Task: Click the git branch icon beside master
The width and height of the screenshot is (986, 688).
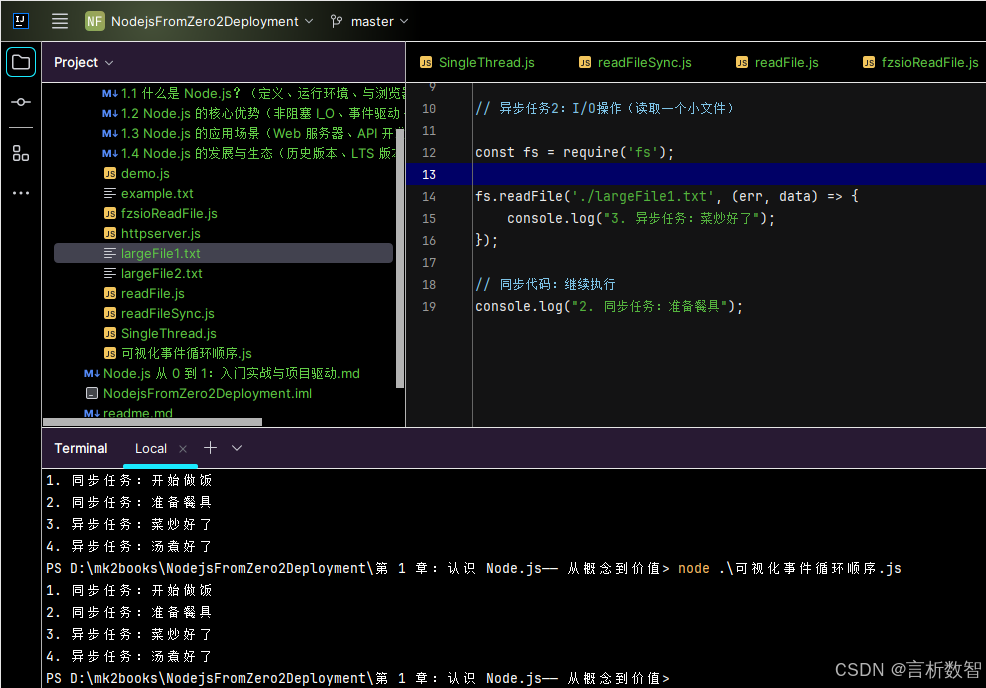Action: [x=336, y=21]
